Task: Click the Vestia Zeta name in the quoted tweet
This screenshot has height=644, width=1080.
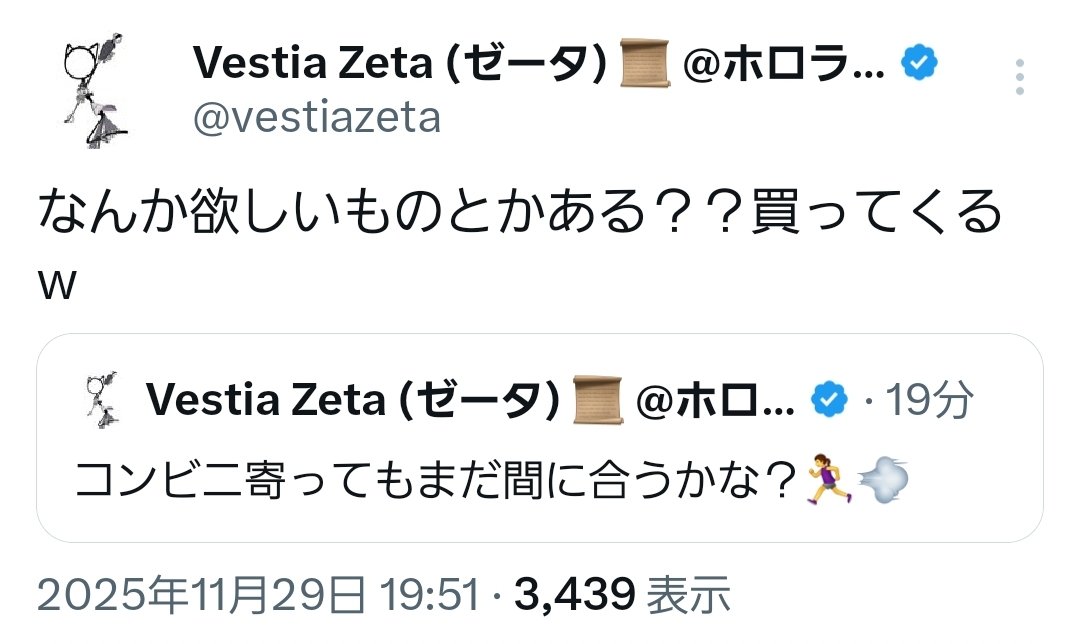Action: click(352, 401)
